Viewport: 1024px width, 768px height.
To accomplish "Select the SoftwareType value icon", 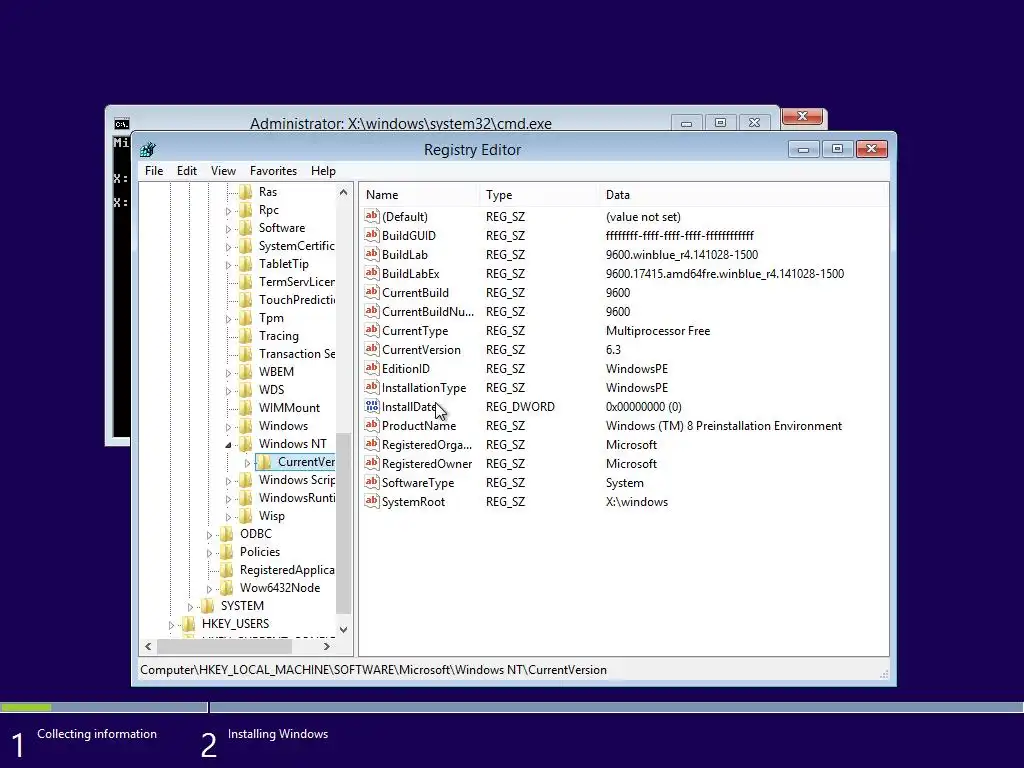I will [372, 482].
